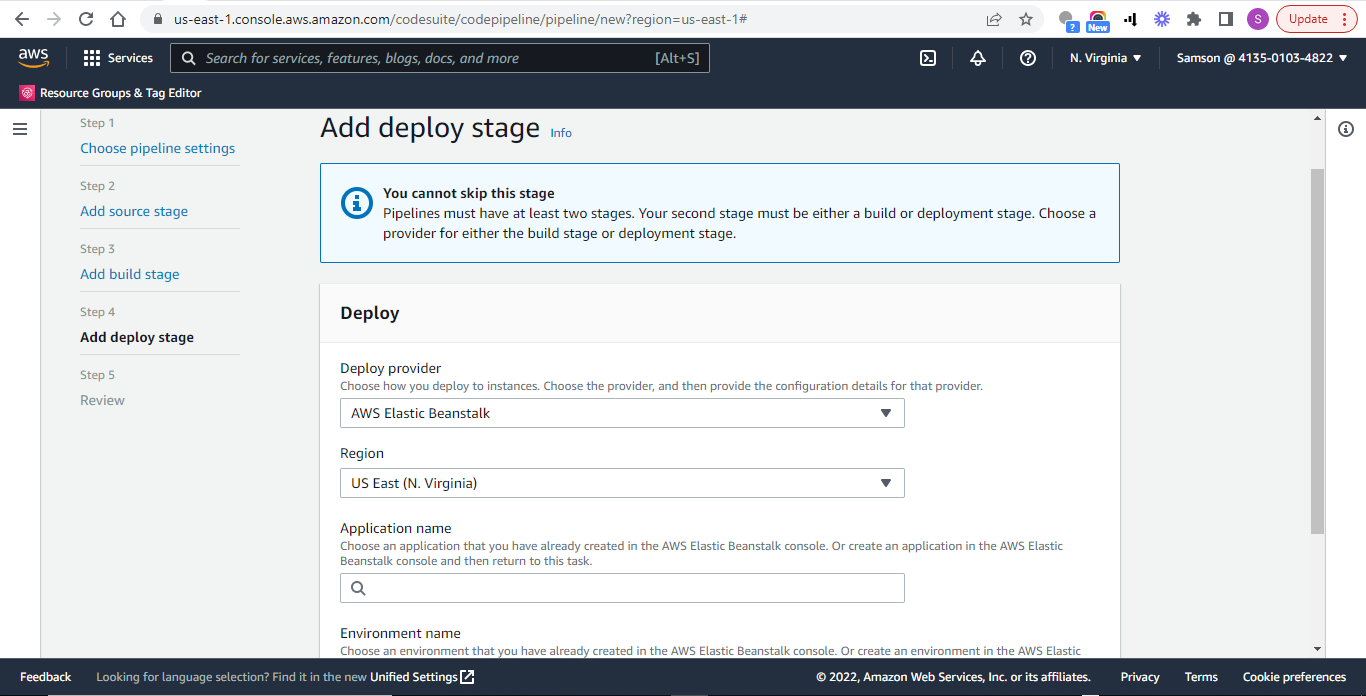The height and width of the screenshot is (696, 1366).
Task: Reload the page with the refresh icon
Action: [x=85, y=17]
